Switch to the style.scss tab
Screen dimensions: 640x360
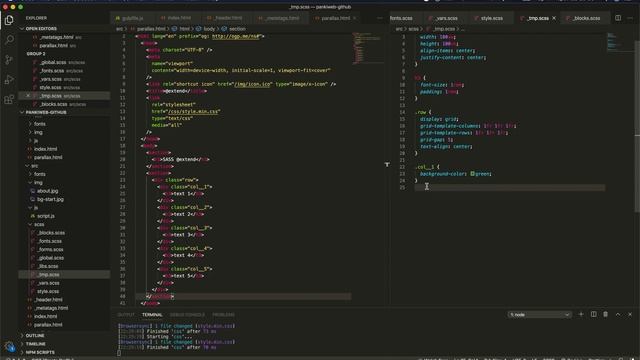click(491, 18)
